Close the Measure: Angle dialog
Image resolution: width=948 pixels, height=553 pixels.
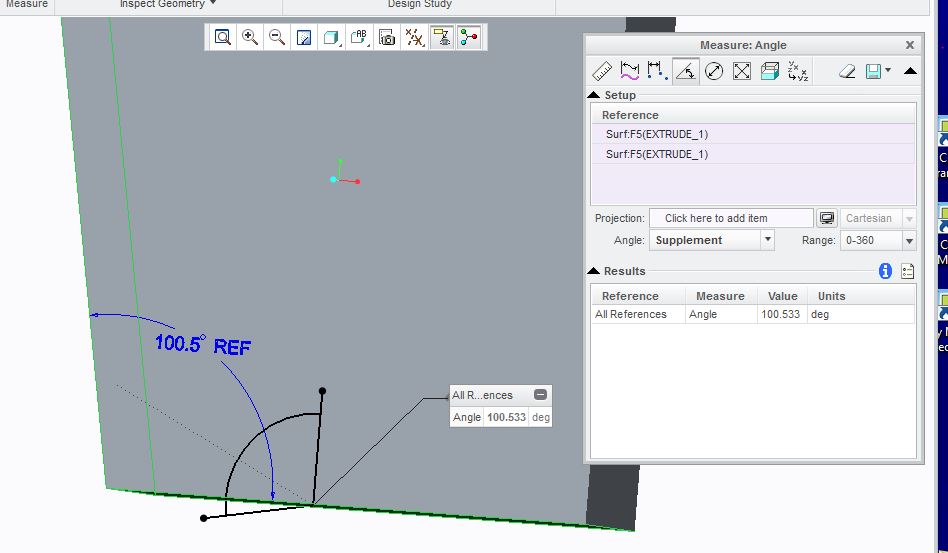point(909,45)
